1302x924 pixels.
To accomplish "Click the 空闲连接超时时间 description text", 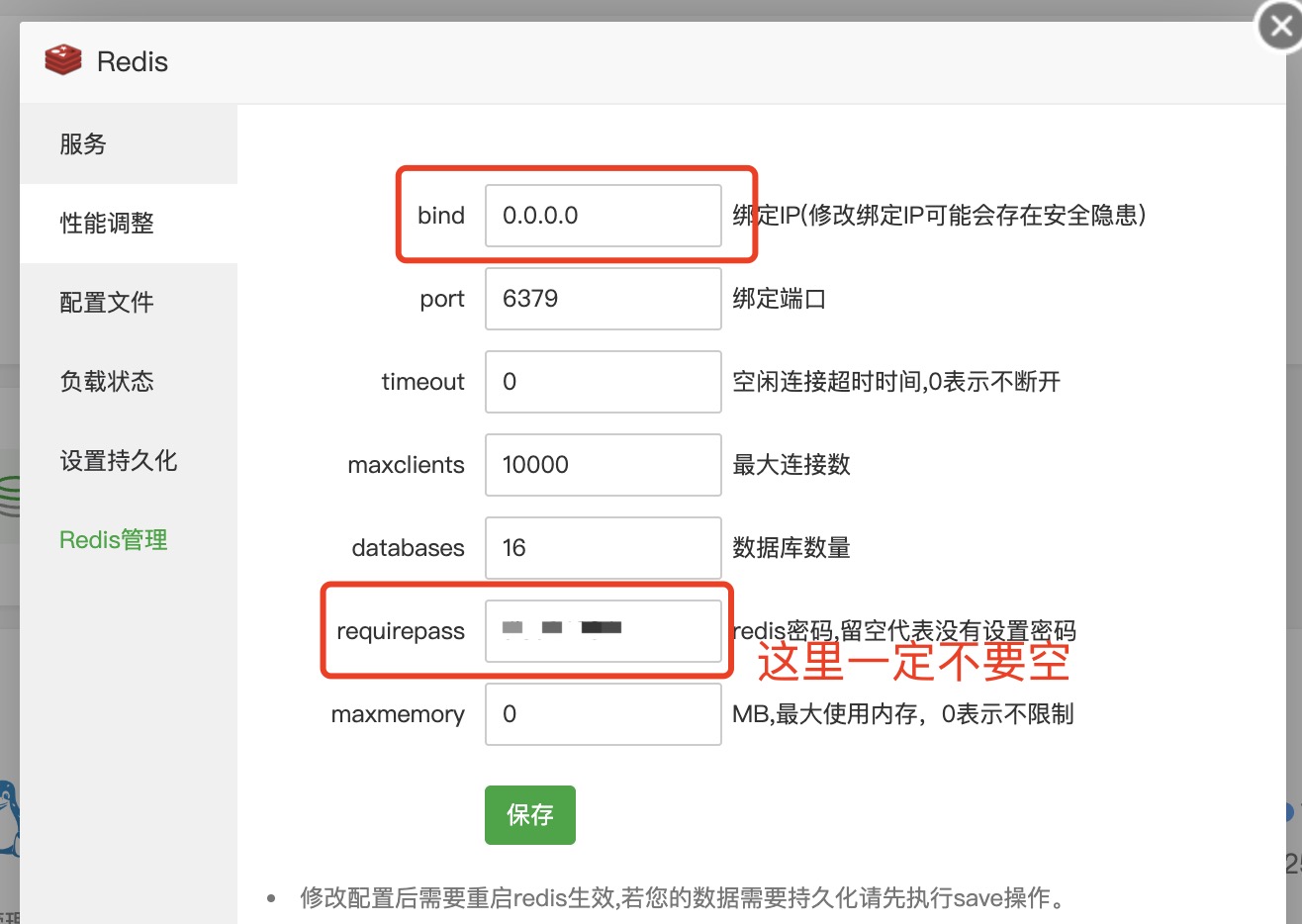I will (896, 382).
